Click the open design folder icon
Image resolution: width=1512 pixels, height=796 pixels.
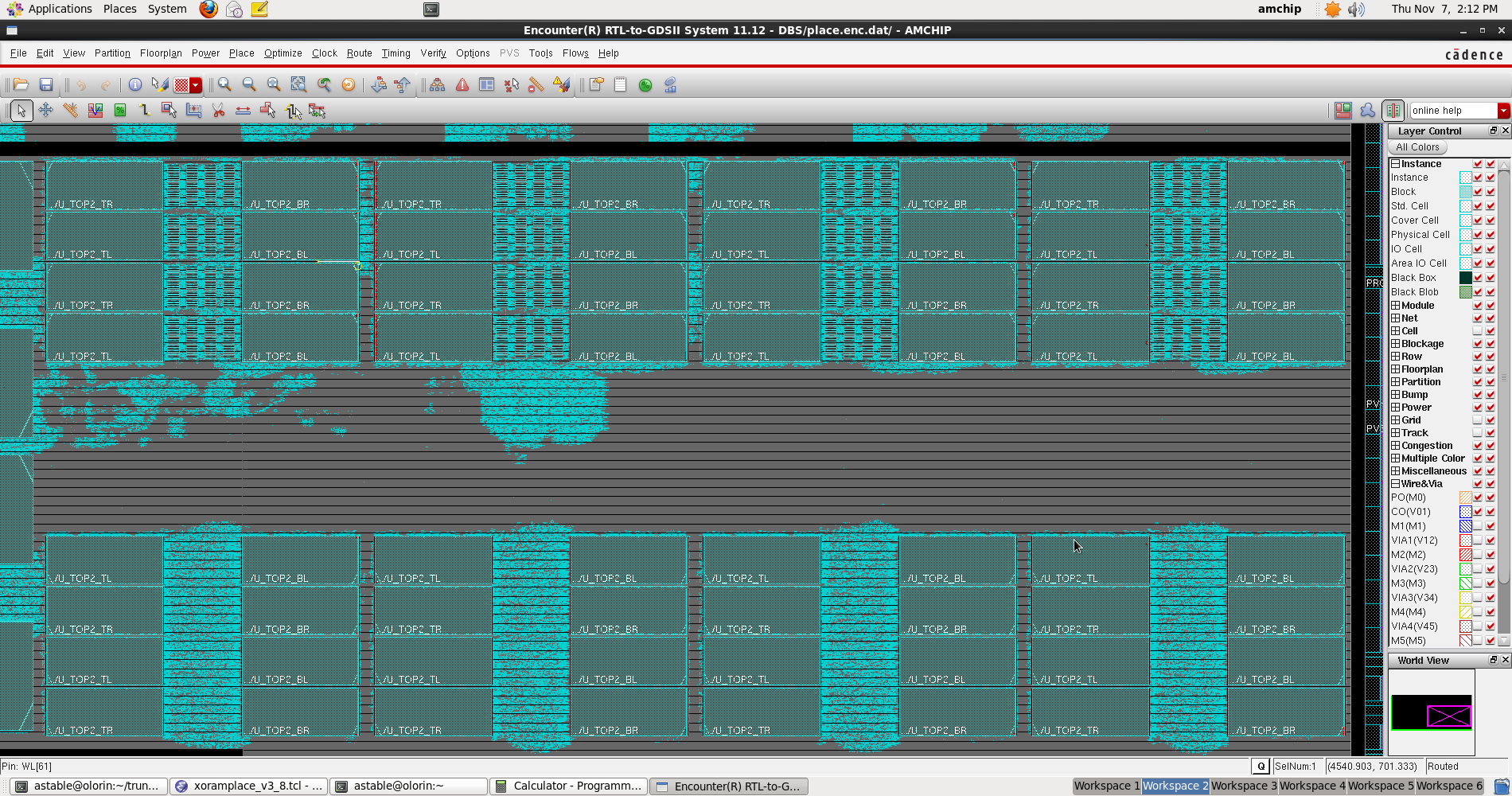coord(21,85)
